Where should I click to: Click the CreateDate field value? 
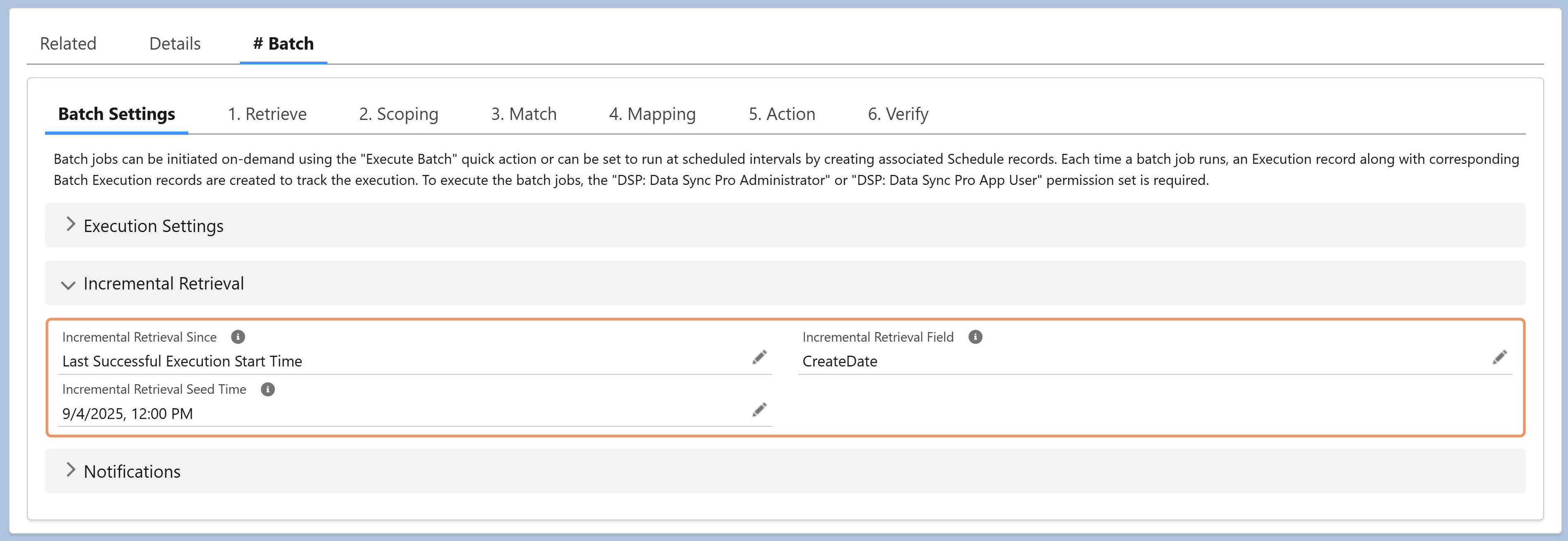(840, 361)
